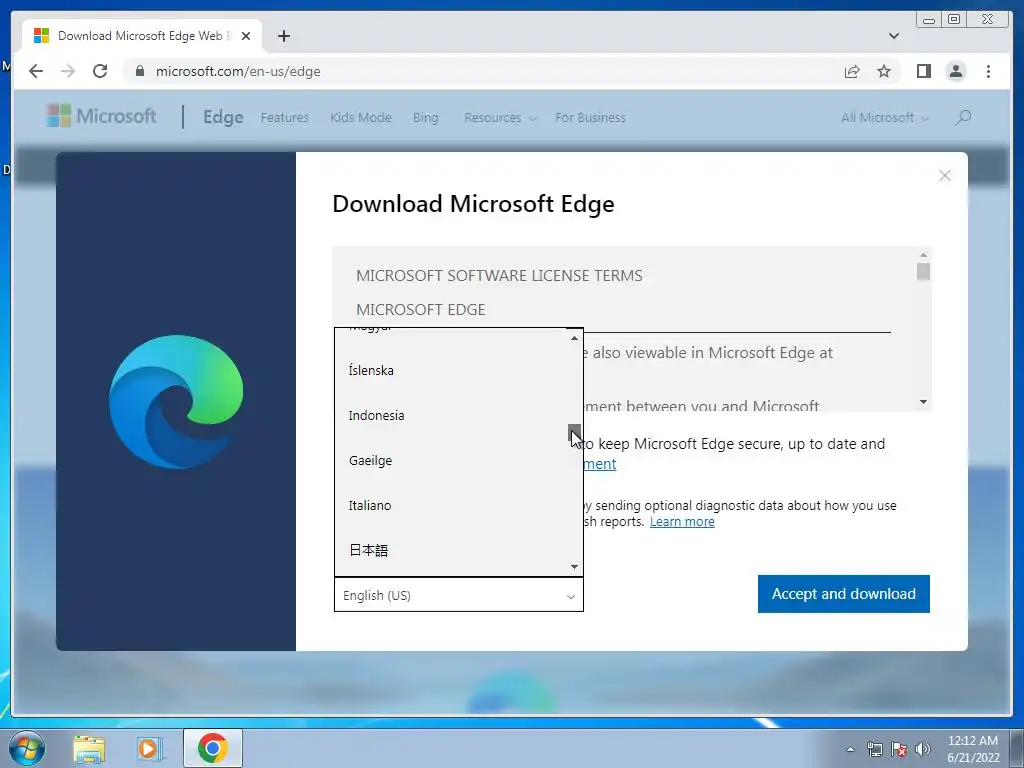Open network status tray icon
The image size is (1024, 768).
[874, 749]
